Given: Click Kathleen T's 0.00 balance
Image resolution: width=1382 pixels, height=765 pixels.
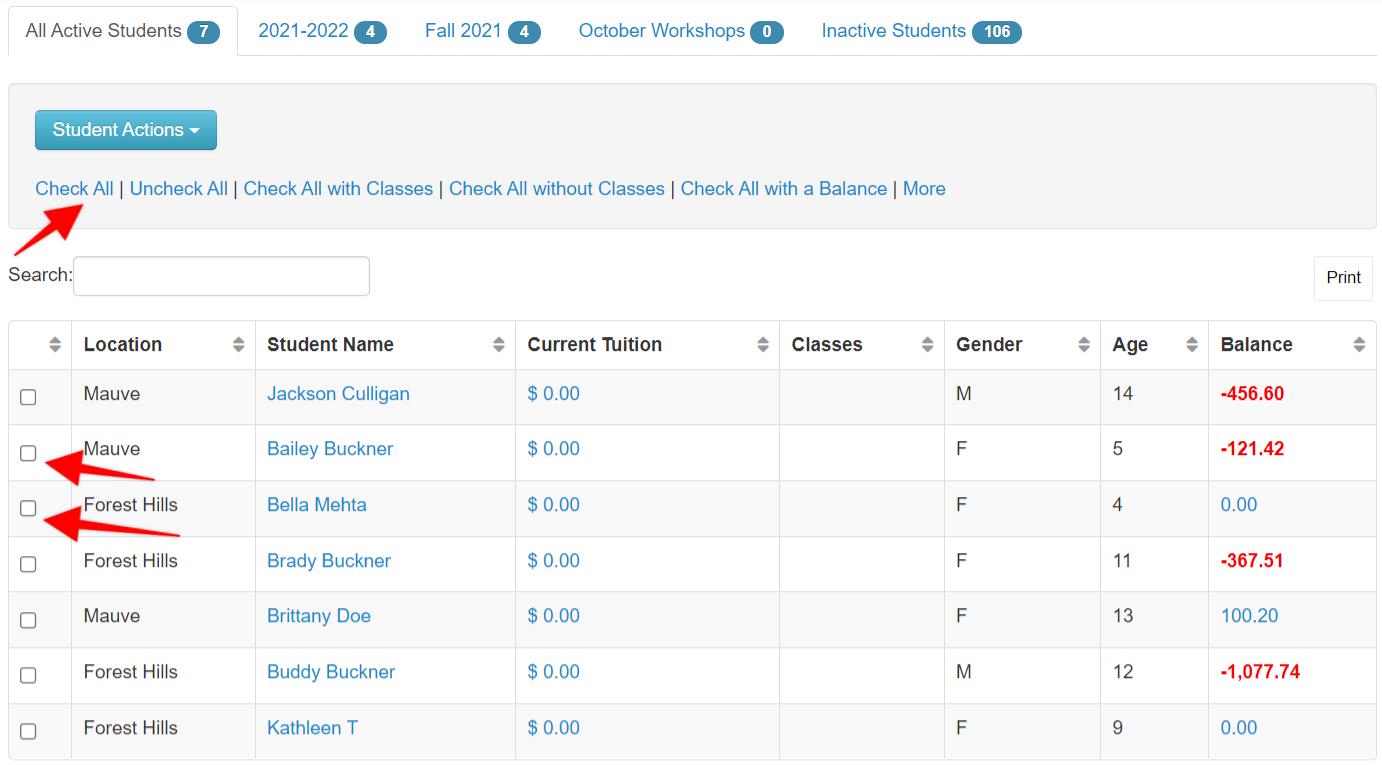Looking at the screenshot, I should click(1239, 728).
